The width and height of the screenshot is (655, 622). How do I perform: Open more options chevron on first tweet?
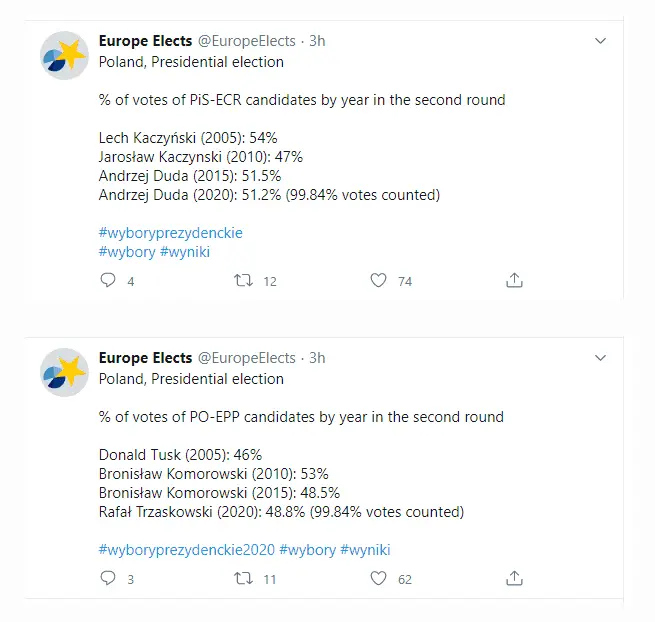(x=600, y=41)
